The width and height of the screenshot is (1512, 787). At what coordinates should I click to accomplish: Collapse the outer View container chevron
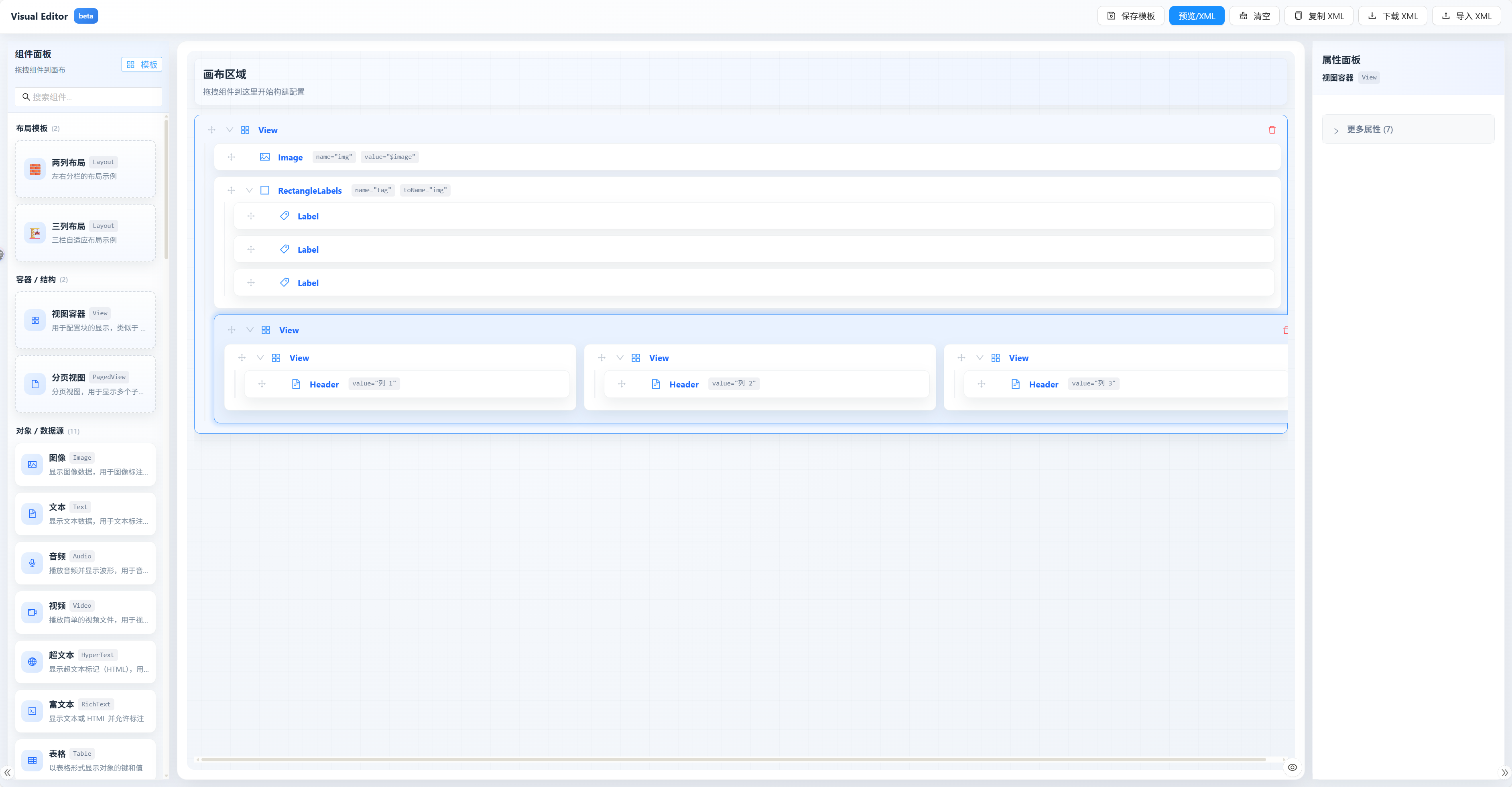(230, 130)
